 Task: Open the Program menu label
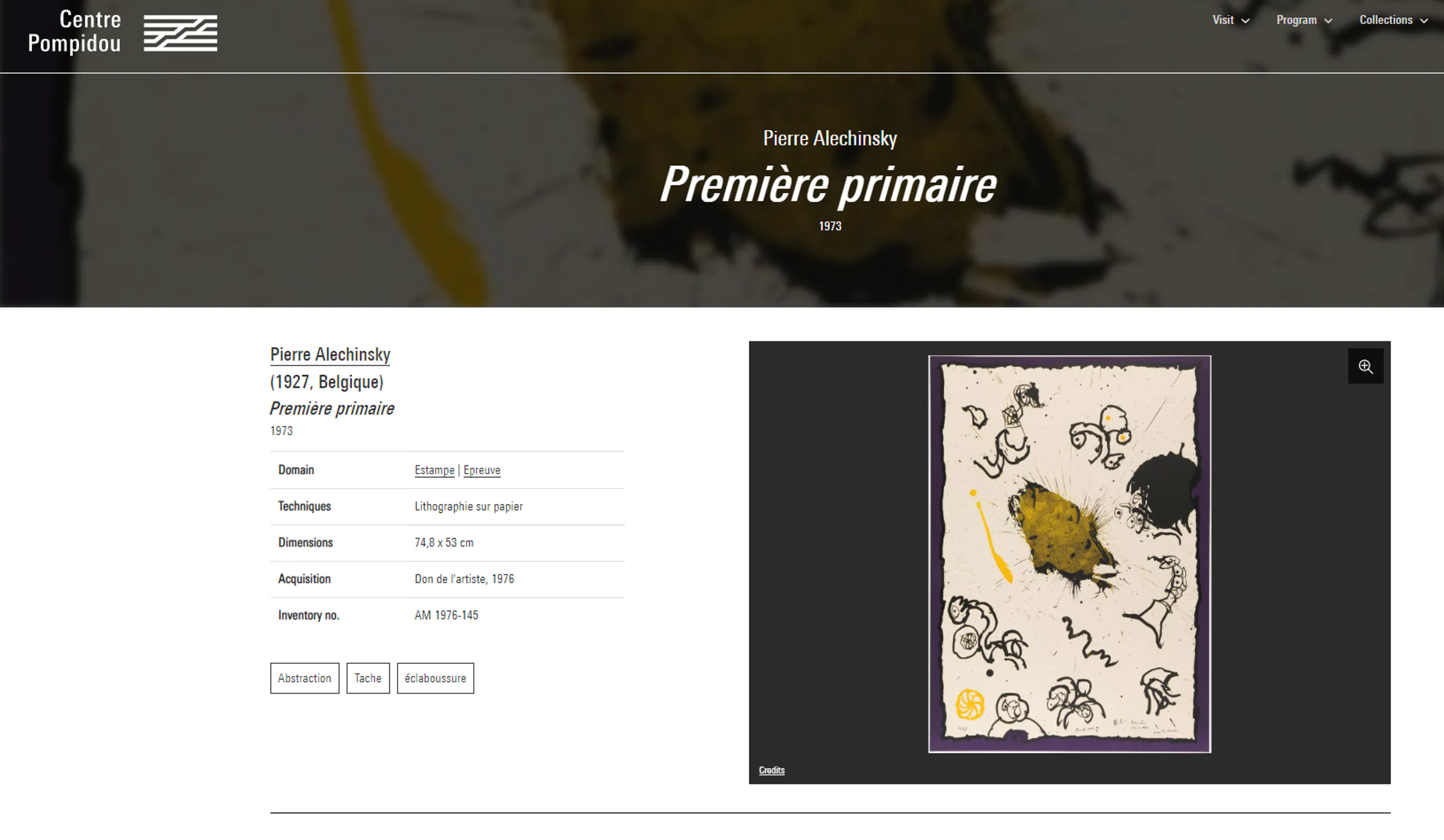tap(1296, 20)
